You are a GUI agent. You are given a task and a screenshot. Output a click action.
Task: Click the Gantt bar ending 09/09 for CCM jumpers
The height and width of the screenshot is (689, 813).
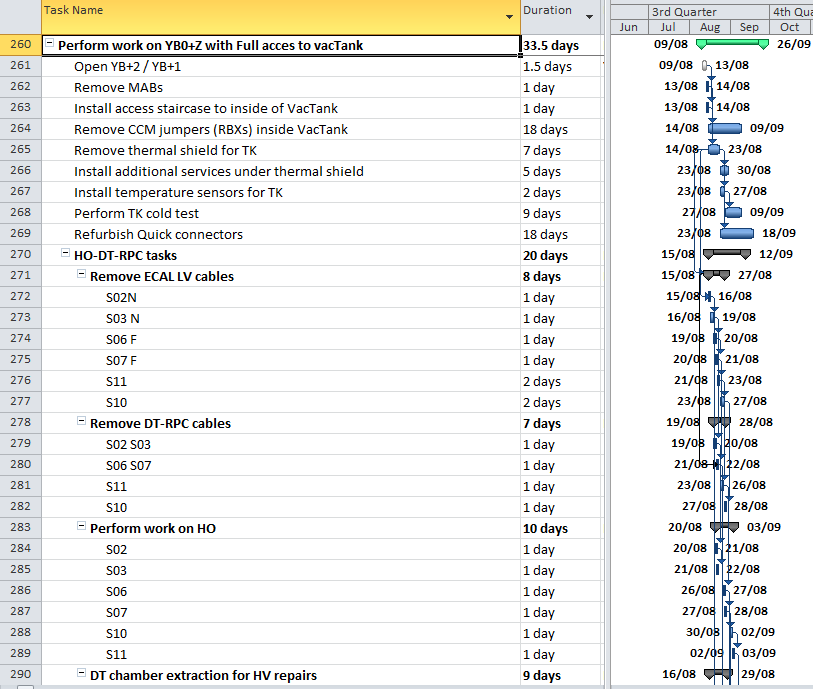[x=725, y=128]
